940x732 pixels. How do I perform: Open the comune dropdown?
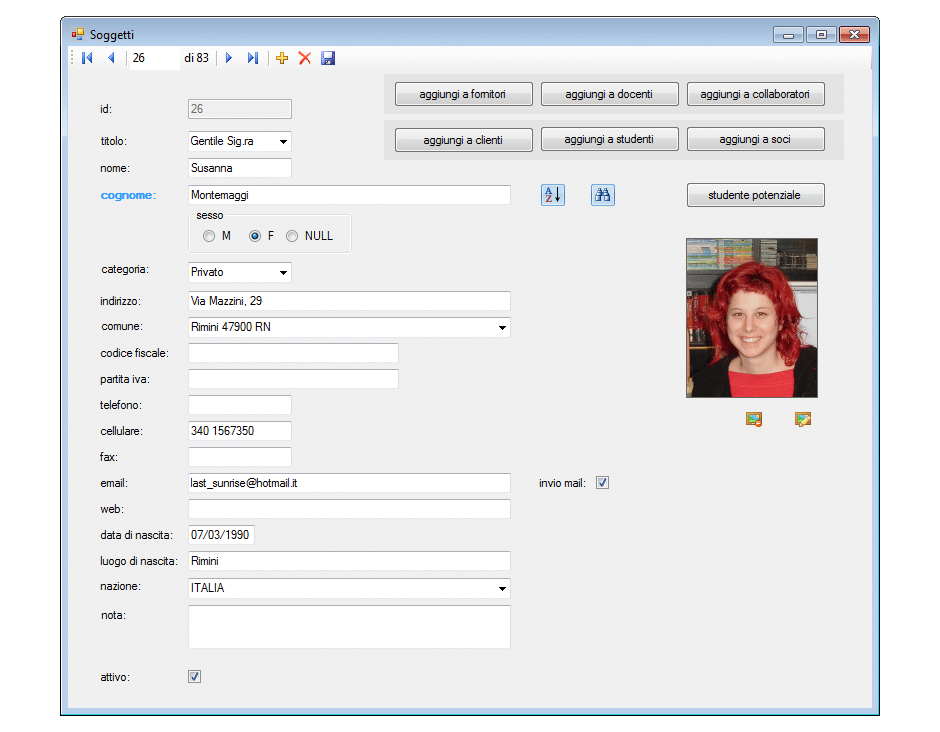tap(502, 327)
